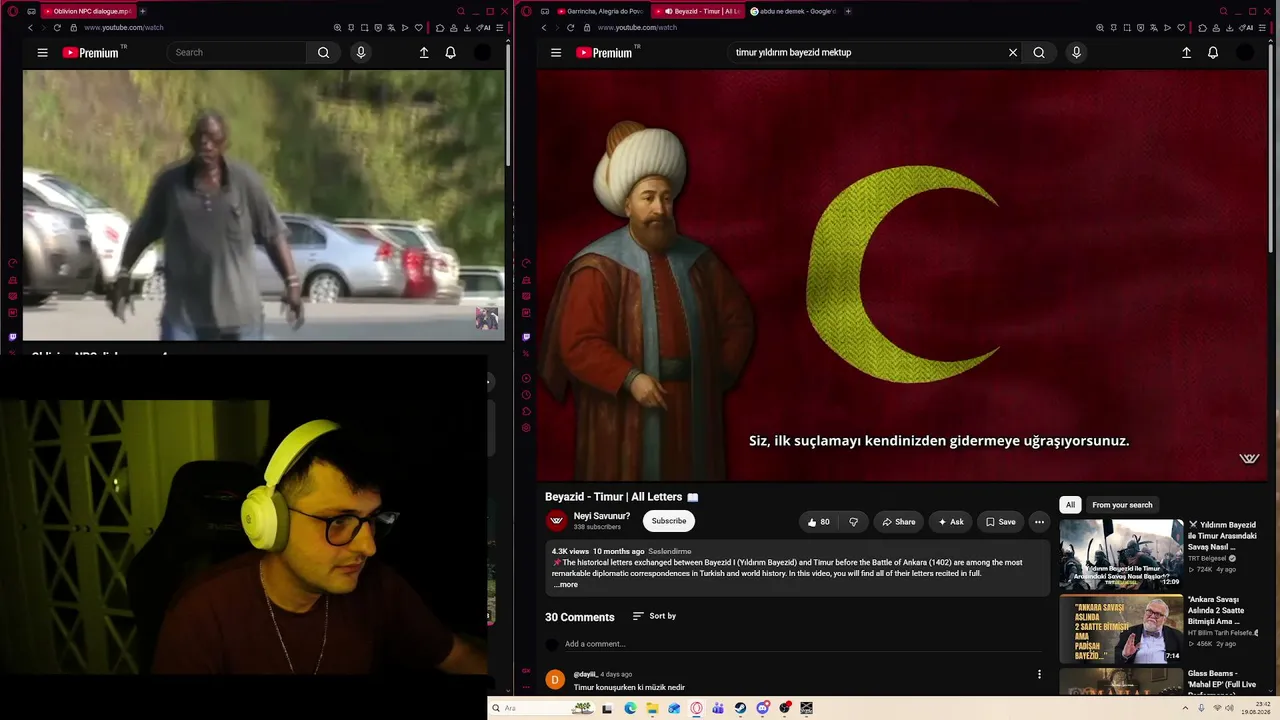Switch to the 'Beyazid - Timur' browser tab
Image resolution: width=1280 pixels, height=720 pixels.
(x=699, y=11)
